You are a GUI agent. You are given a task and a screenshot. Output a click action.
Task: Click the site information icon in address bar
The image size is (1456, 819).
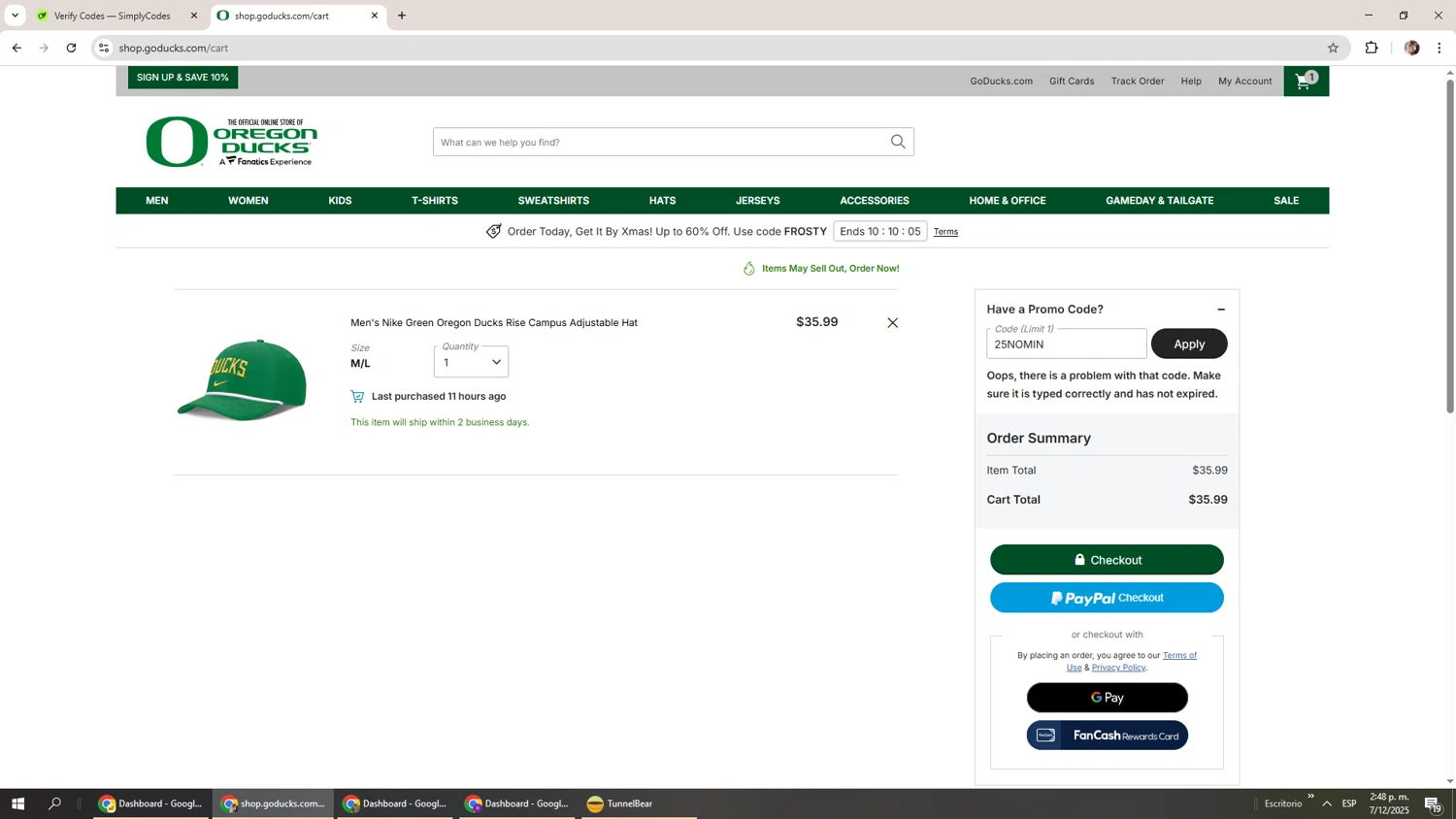[104, 48]
